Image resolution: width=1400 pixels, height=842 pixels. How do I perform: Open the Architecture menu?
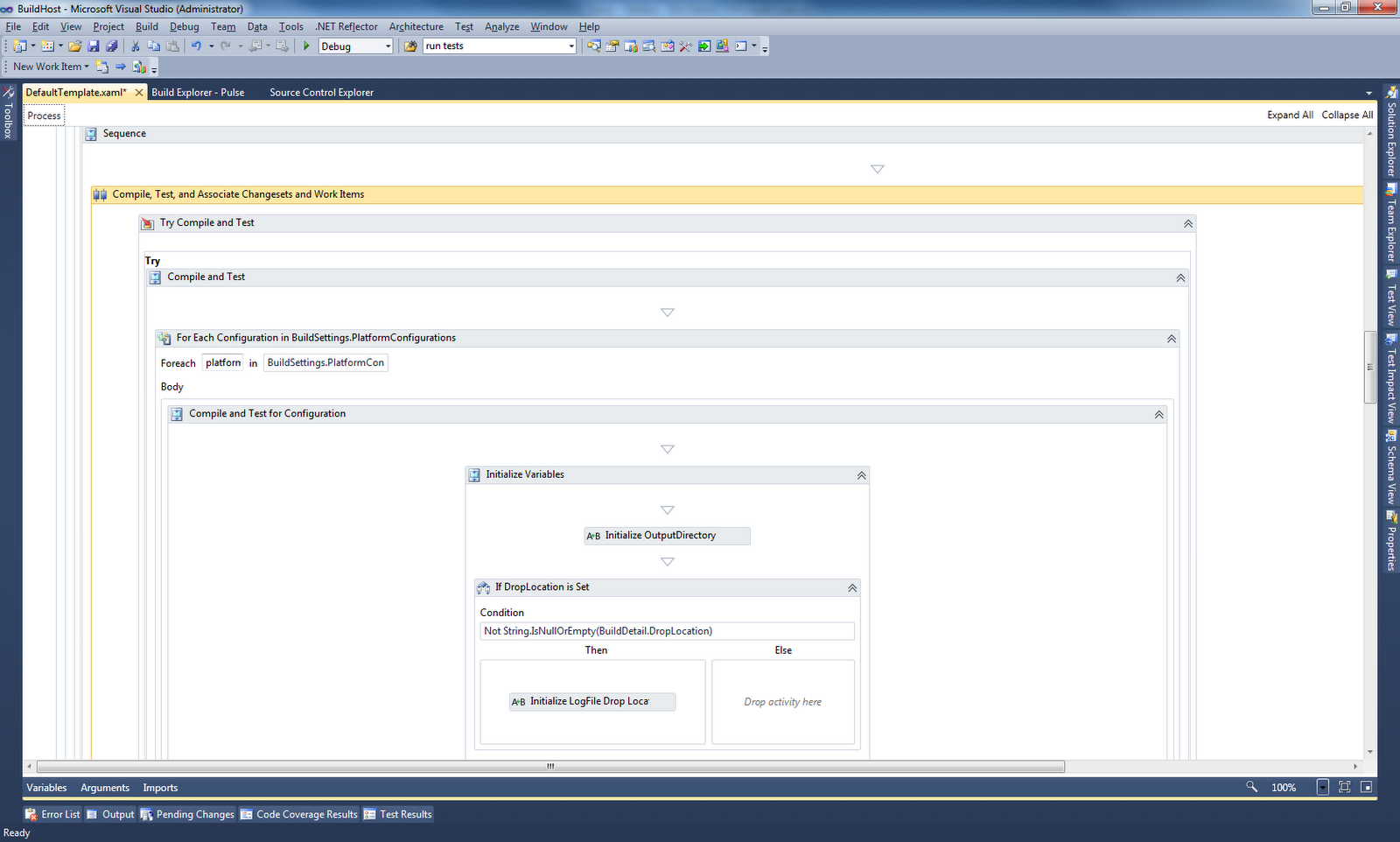(416, 26)
